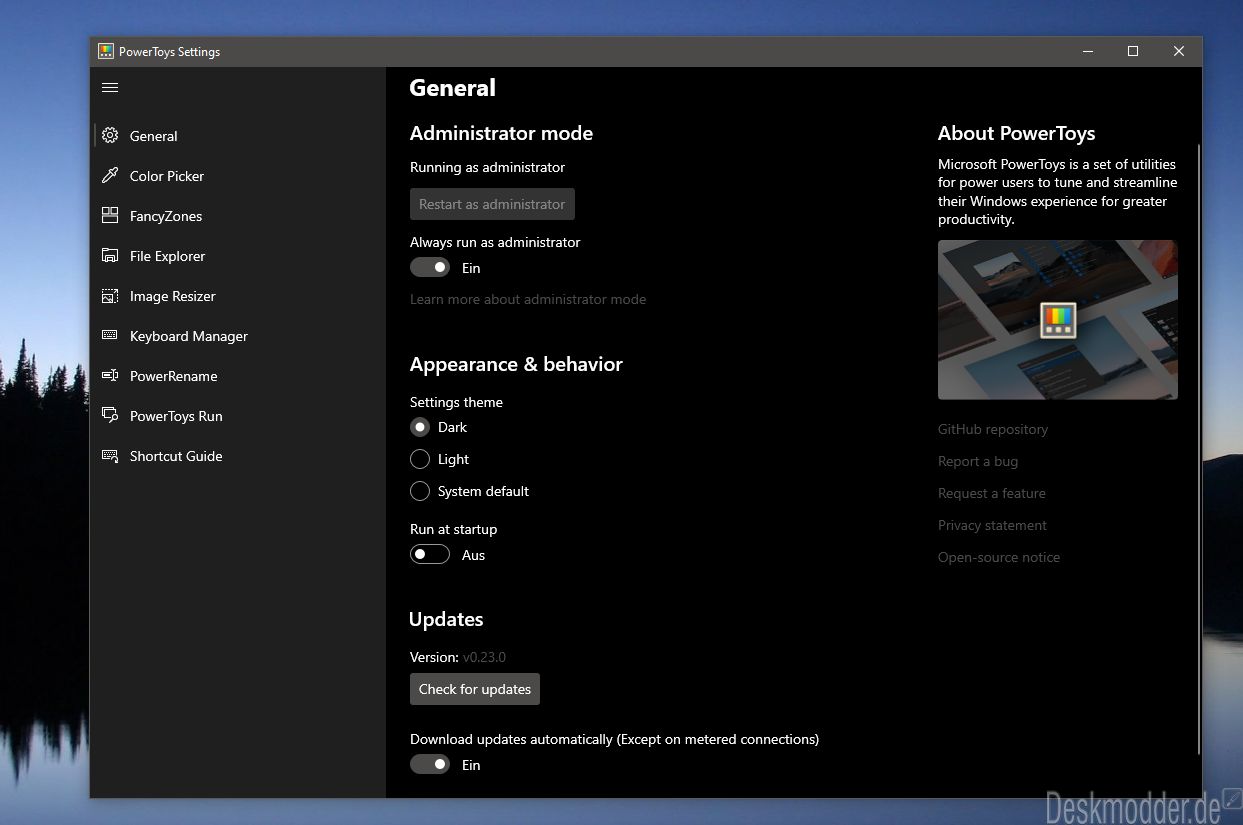Click the Color Picker eyedropper icon
The height and width of the screenshot is (825, 1243).
tap(110, 176)
